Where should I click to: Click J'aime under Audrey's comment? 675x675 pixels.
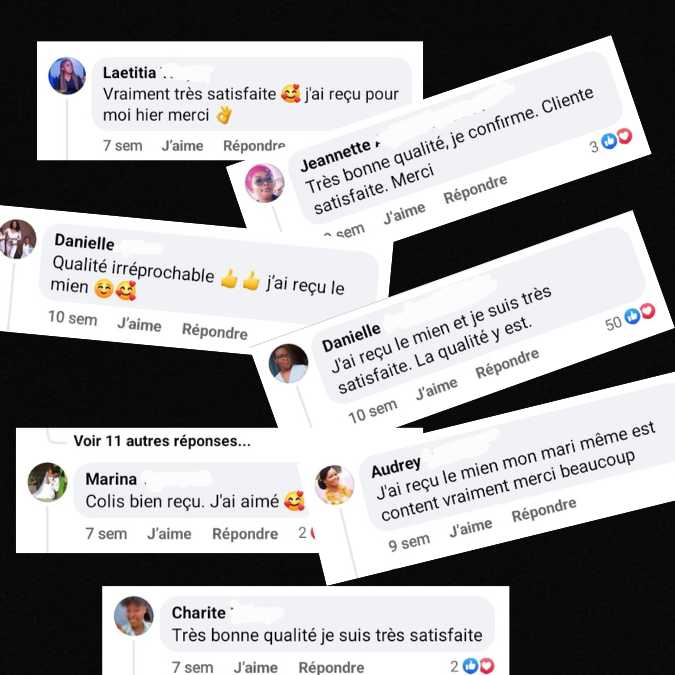471,527
